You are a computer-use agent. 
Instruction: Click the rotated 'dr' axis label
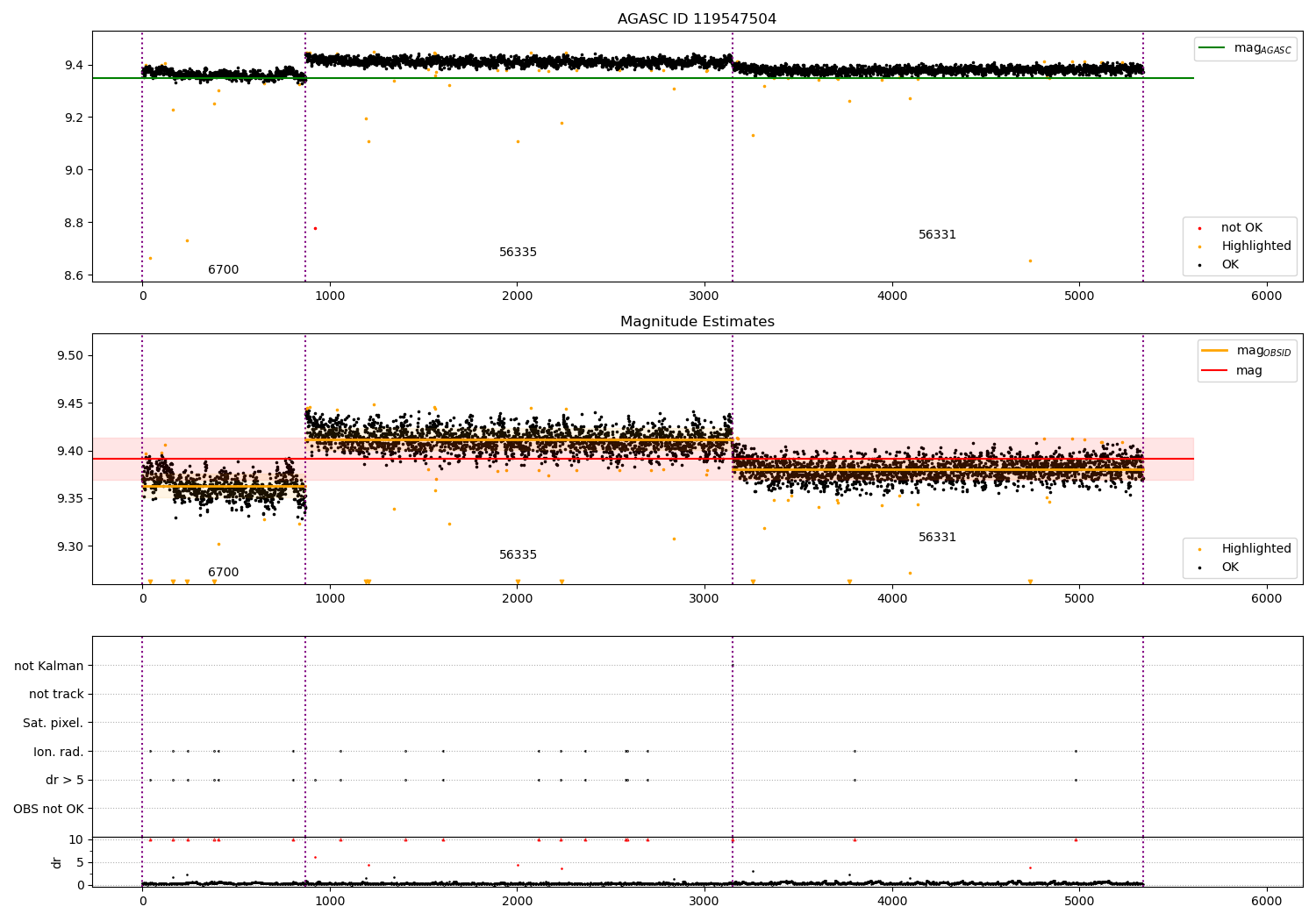coord(57,862)
